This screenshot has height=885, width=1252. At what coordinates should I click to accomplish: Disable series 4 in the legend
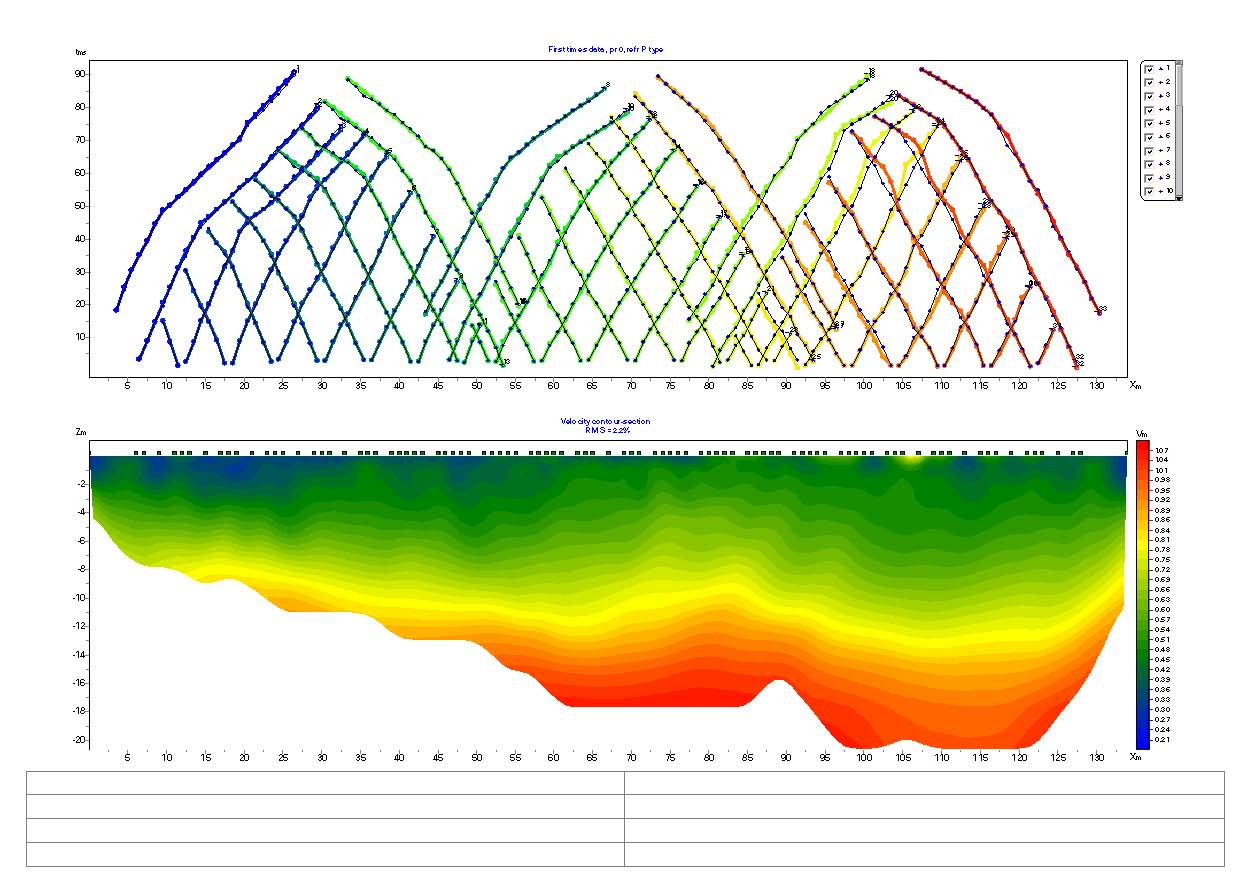coord(1150,109)
